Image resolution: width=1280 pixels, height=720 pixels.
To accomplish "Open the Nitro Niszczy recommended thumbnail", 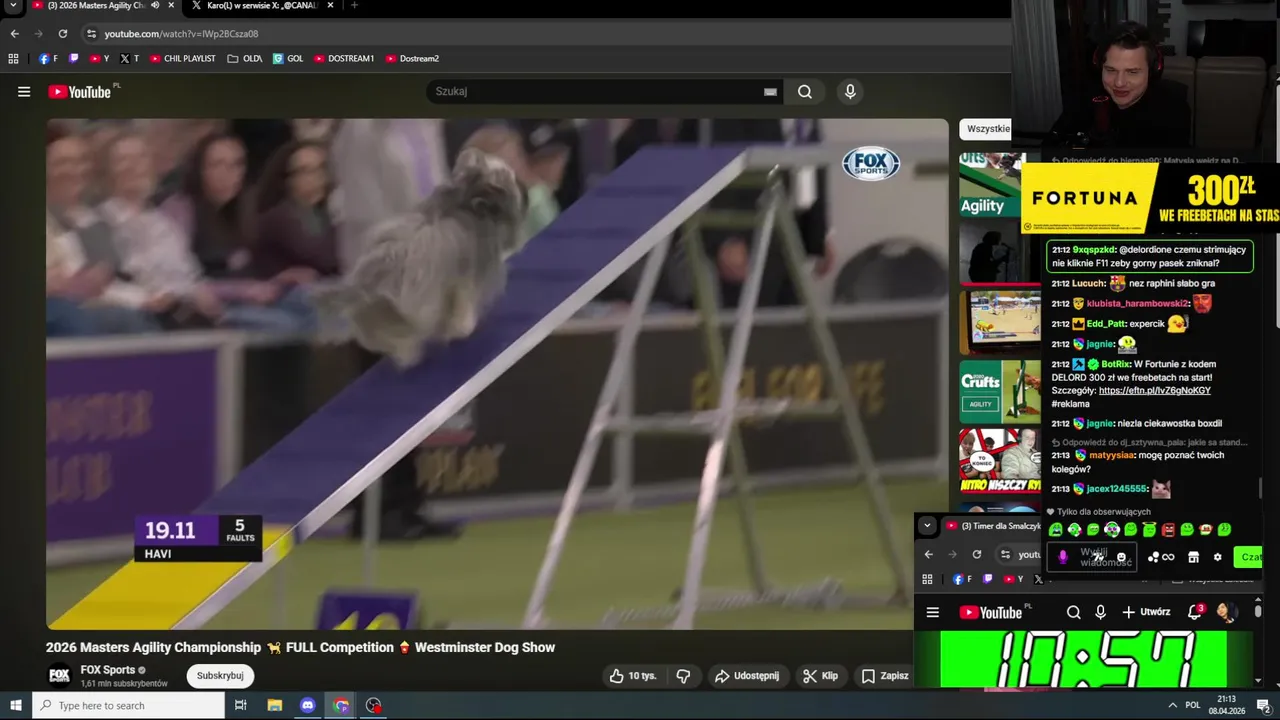I will [999, 461].
